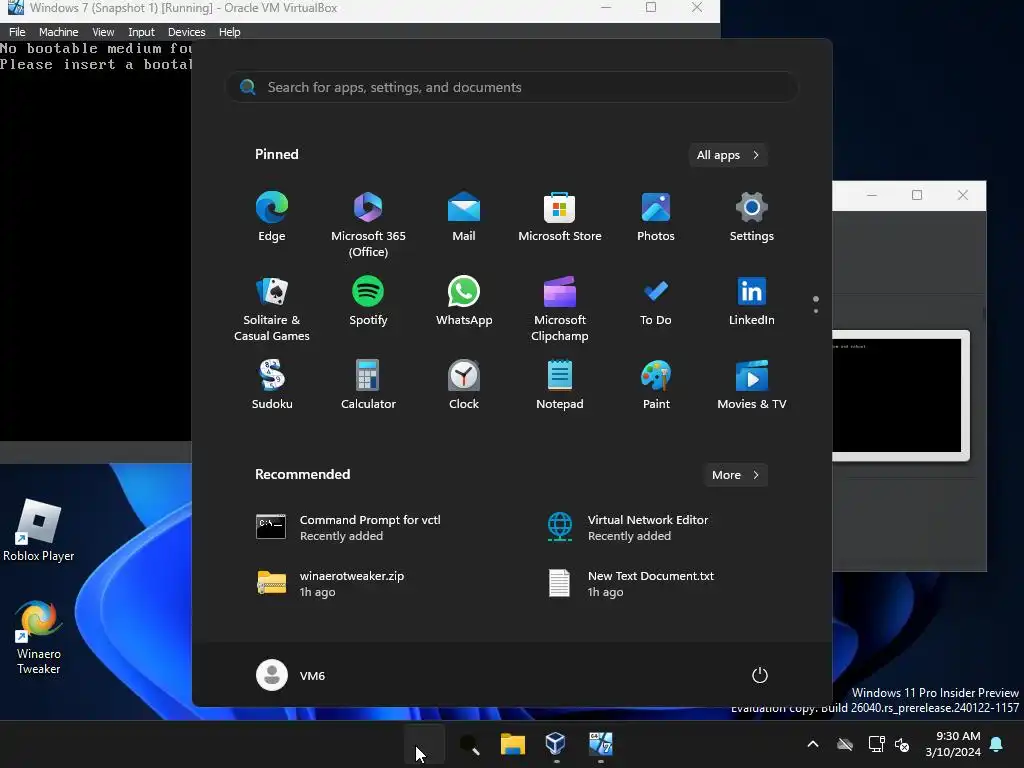Open Command Prompt for vctl recommendation
Screen dimensions: 1024x768
348,528
